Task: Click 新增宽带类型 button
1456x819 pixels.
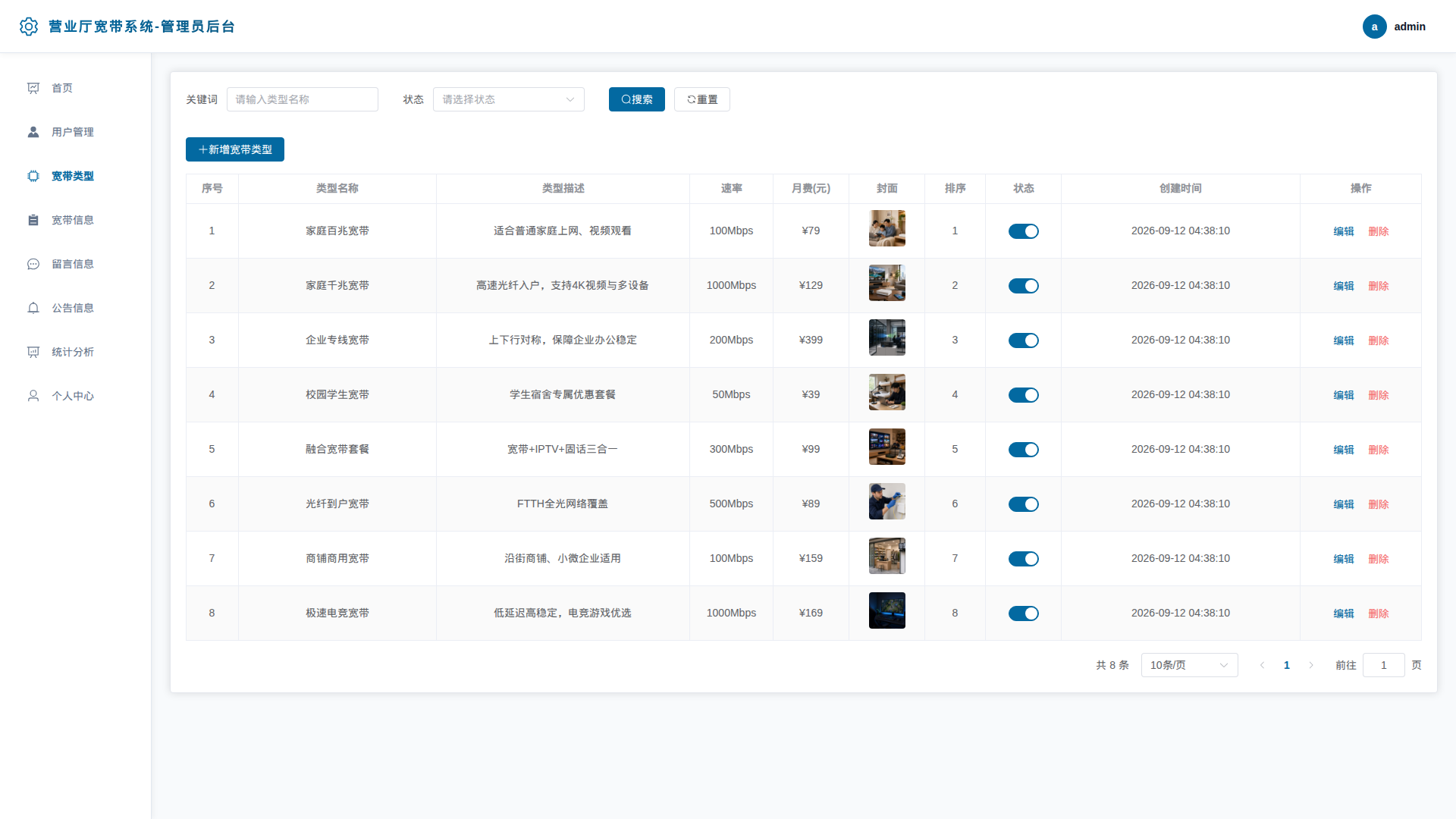Action: click(234, 149)
